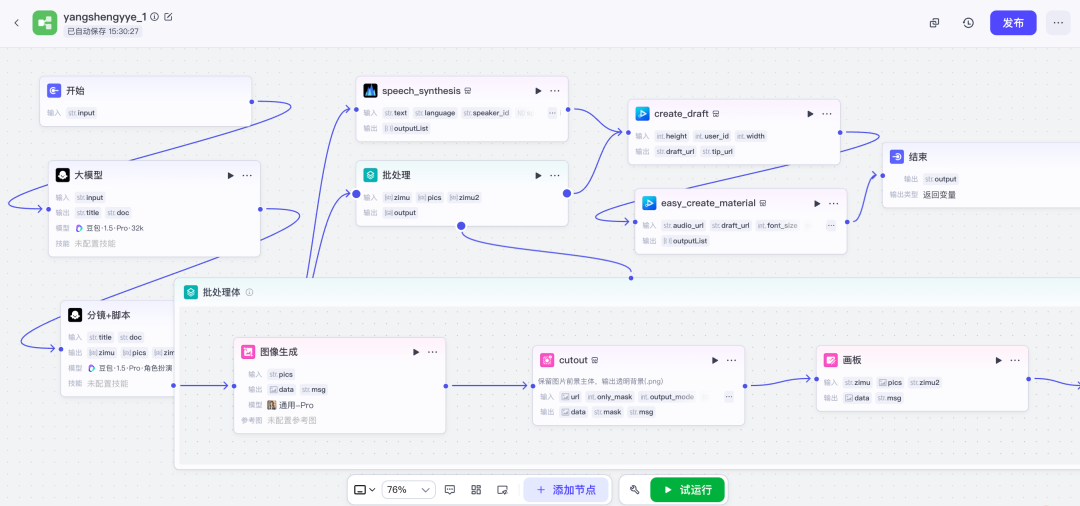
Task: Open the version history clock icon
Action: point(968,23)
